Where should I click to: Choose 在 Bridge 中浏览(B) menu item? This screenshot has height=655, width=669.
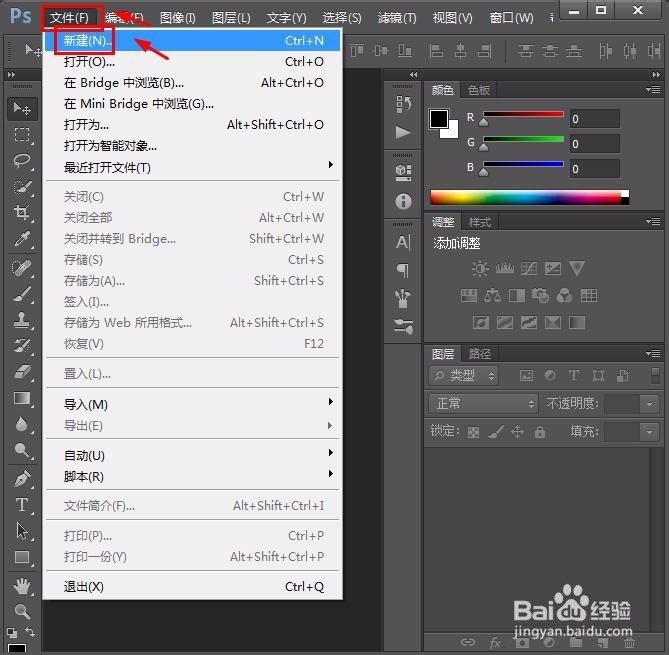point(193,82)
